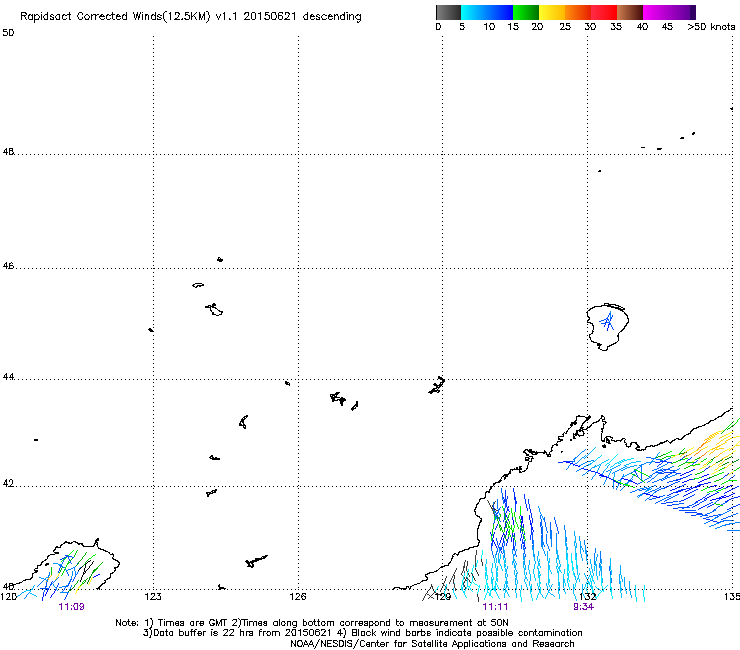Click the latitude label '44'

pos(8,377)
